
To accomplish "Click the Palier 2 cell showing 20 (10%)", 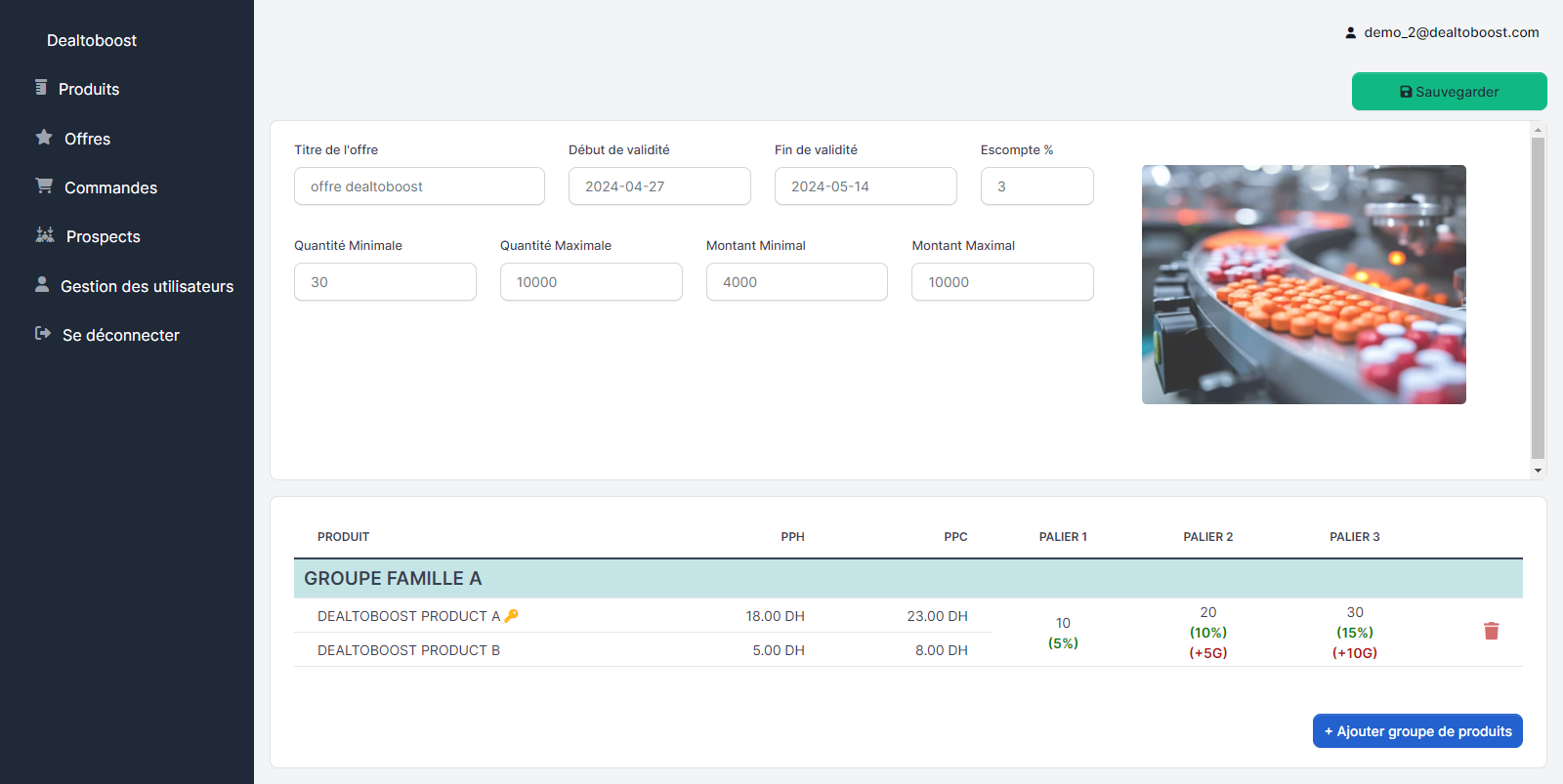I will click(x=1208, y=633).
